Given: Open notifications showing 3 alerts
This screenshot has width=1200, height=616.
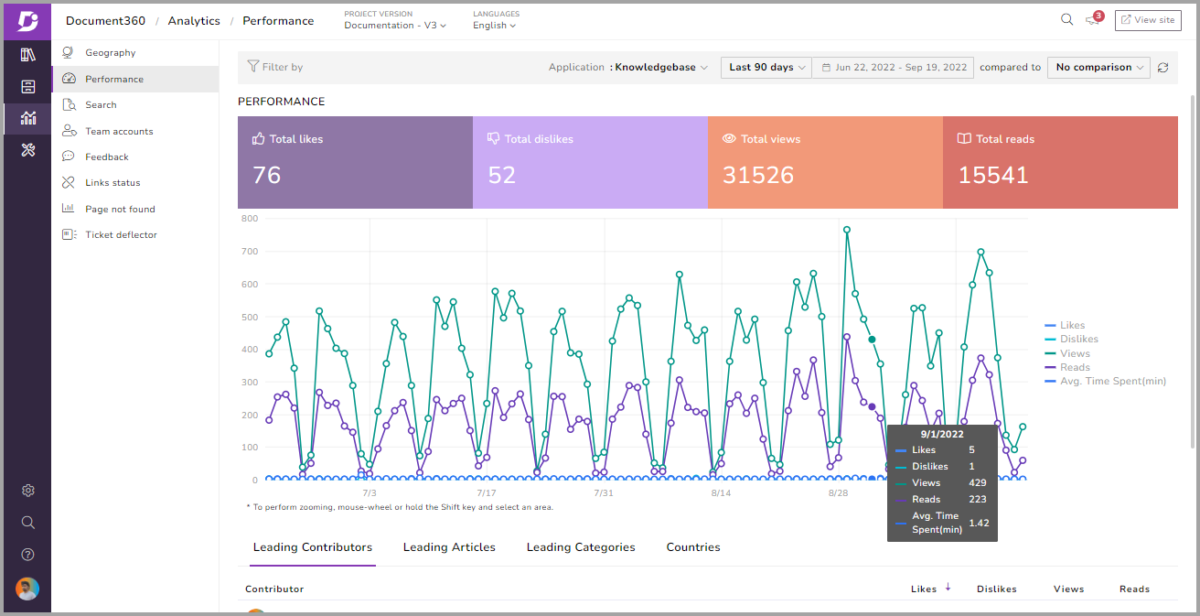Looking at the screenshot, I should pos(1092,20).
